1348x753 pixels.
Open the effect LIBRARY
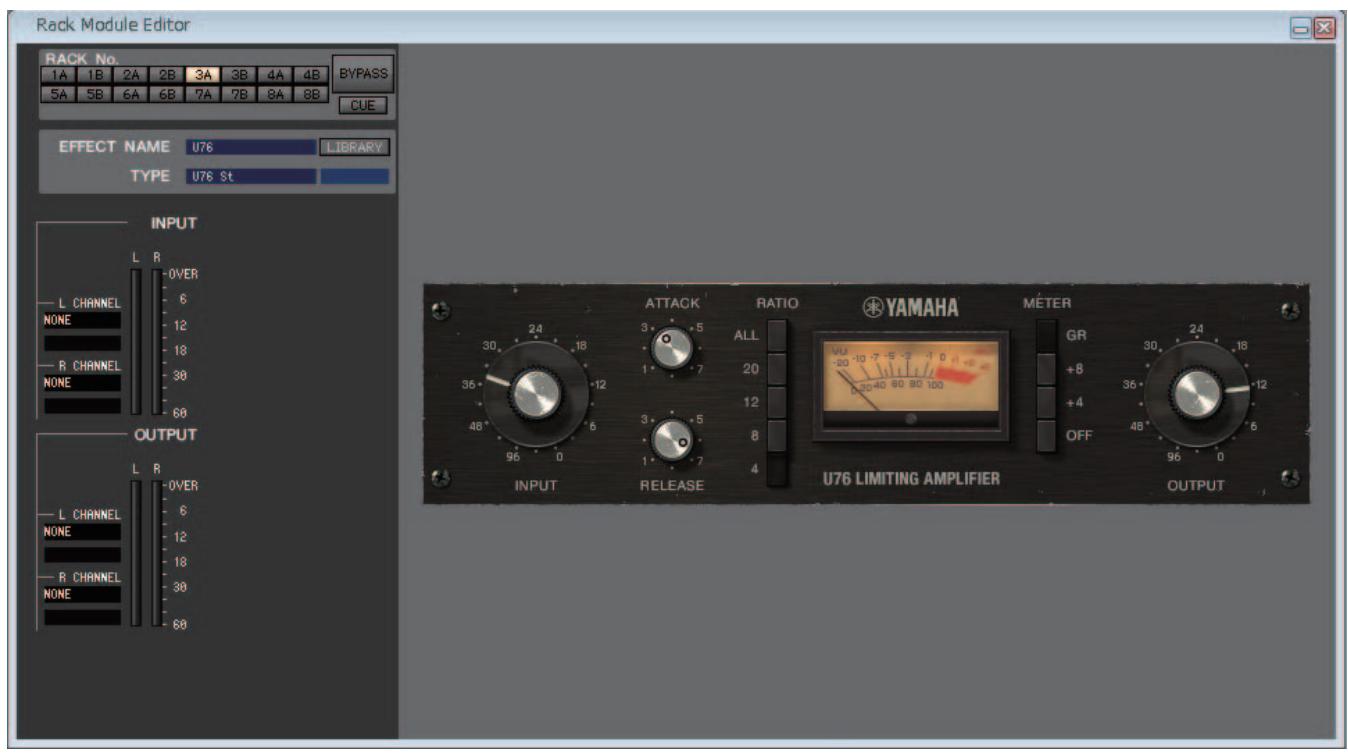point(354,147)
